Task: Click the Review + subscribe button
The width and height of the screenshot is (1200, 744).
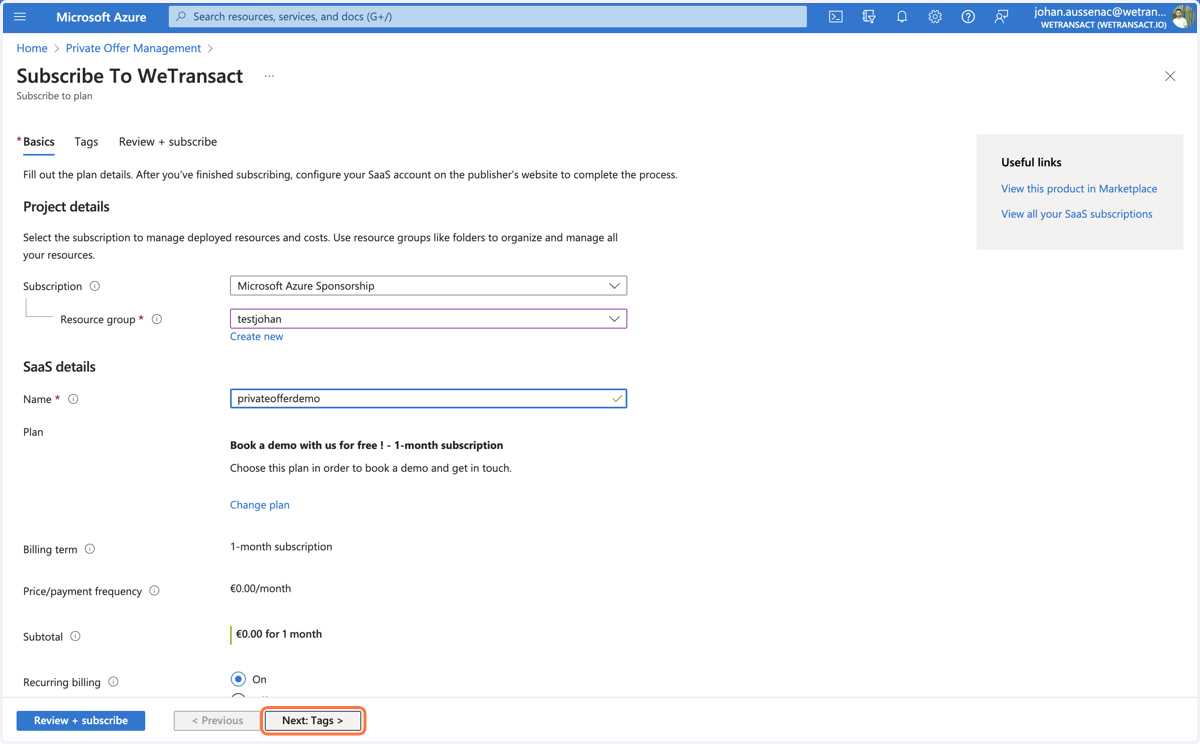Action: tap(81, 720)
